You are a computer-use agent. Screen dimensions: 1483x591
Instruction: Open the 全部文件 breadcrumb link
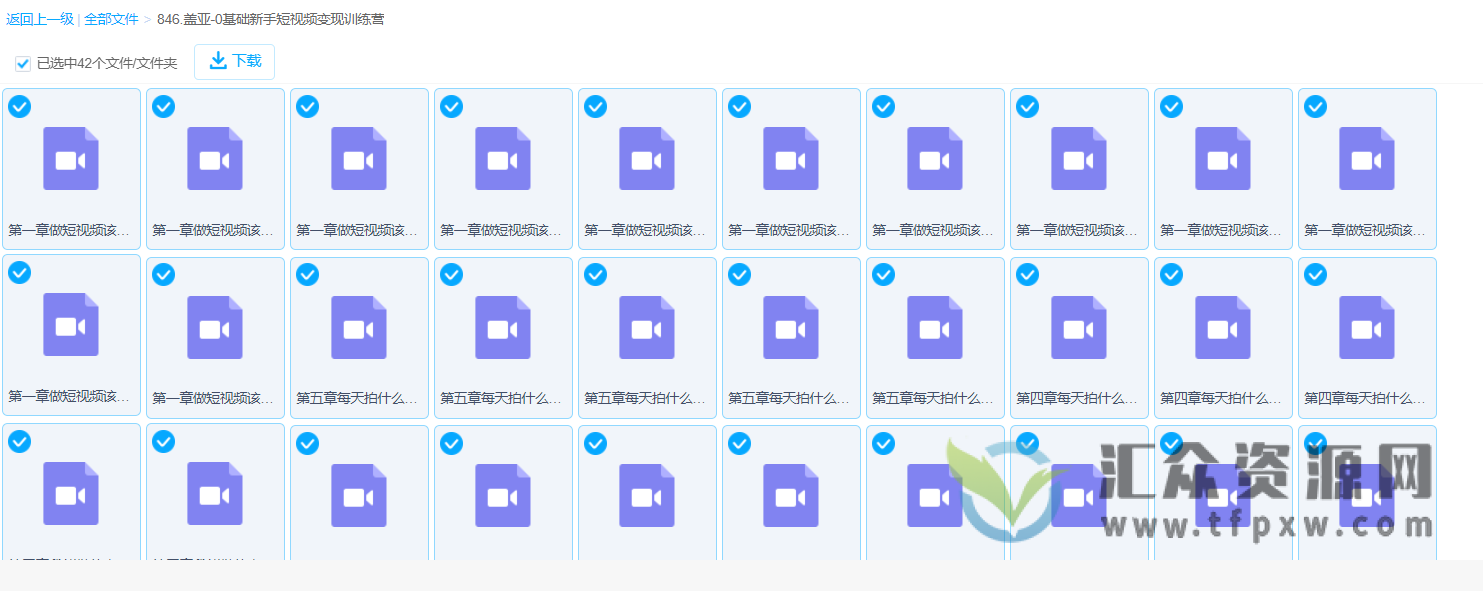[110, 18]
